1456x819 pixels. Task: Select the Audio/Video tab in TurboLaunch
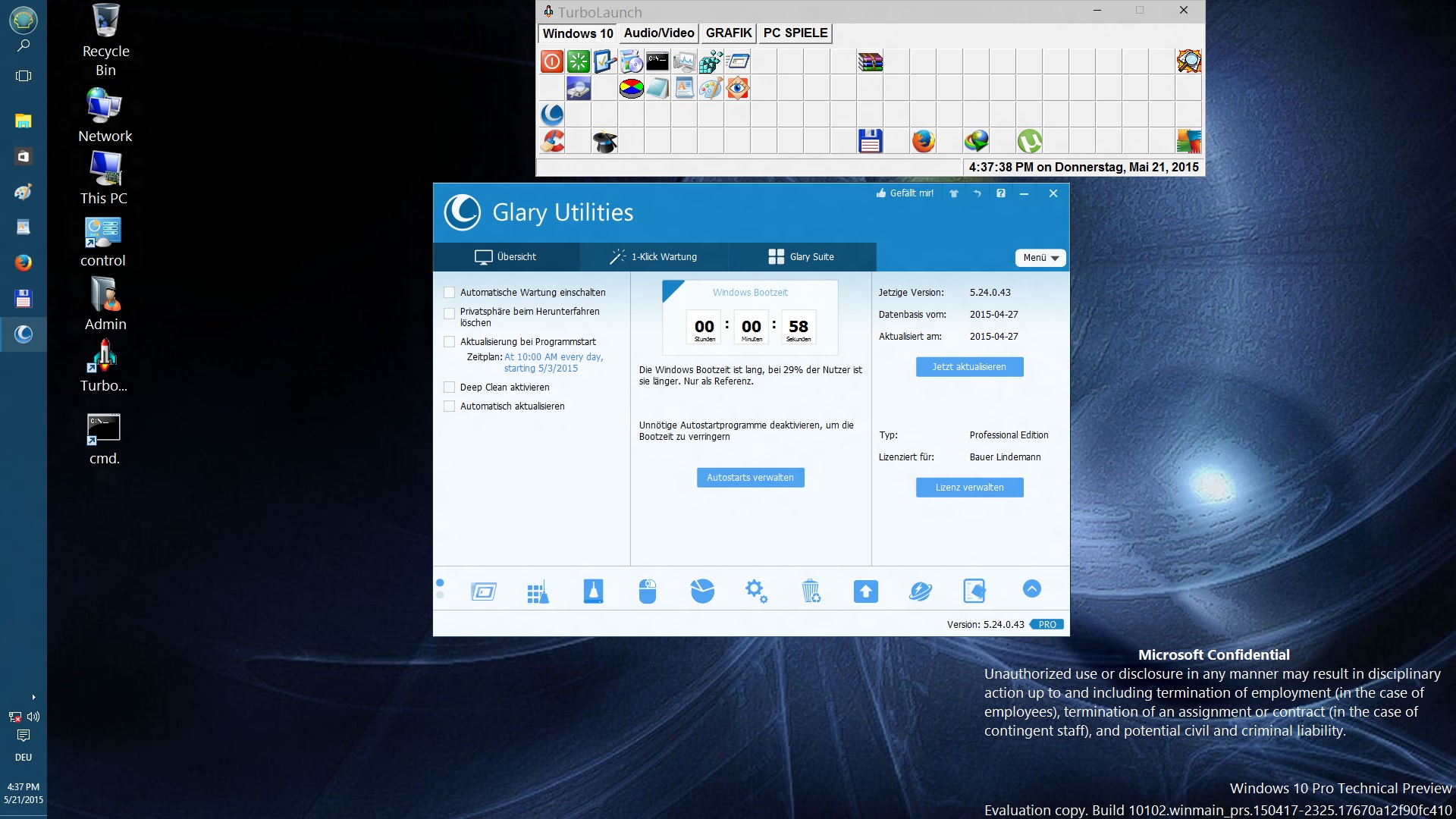[x=658, y=33]
